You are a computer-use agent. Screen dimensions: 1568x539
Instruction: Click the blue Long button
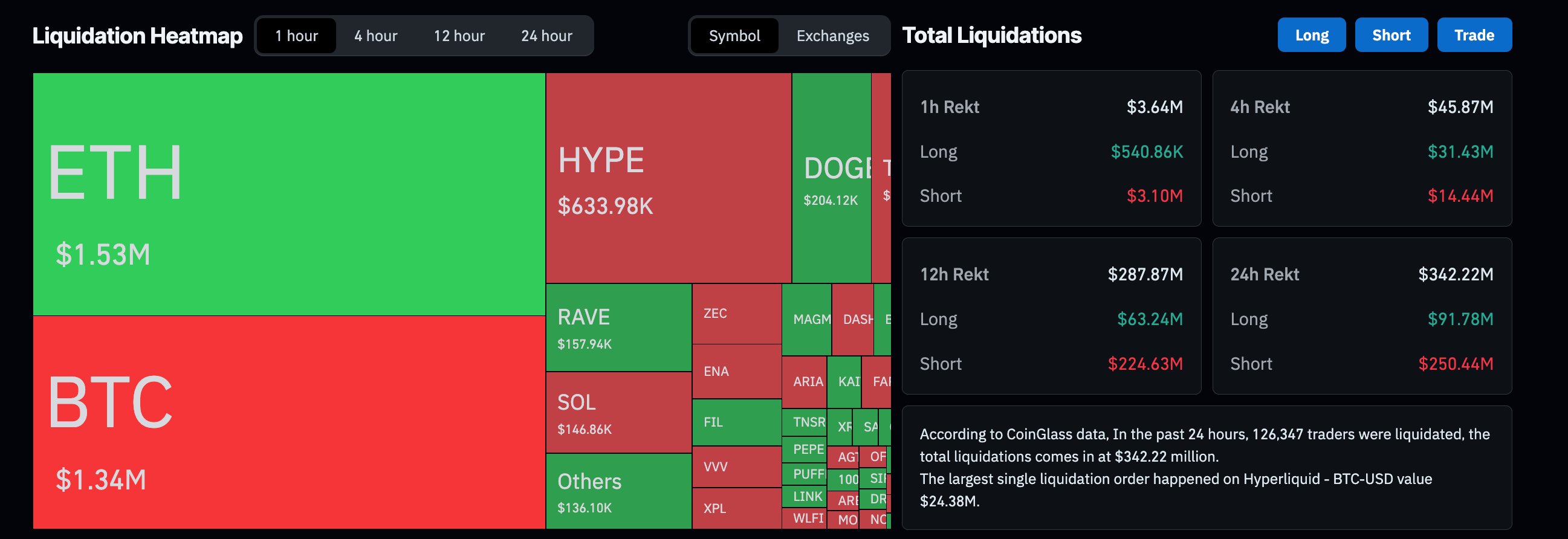click(x=1310, y=35)
